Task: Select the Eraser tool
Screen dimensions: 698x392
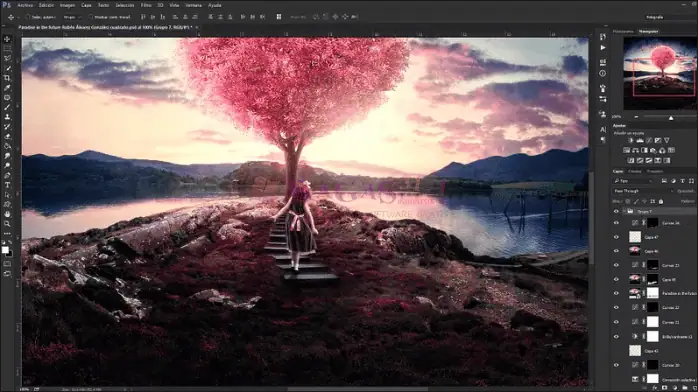Action: tap(7, 136)
